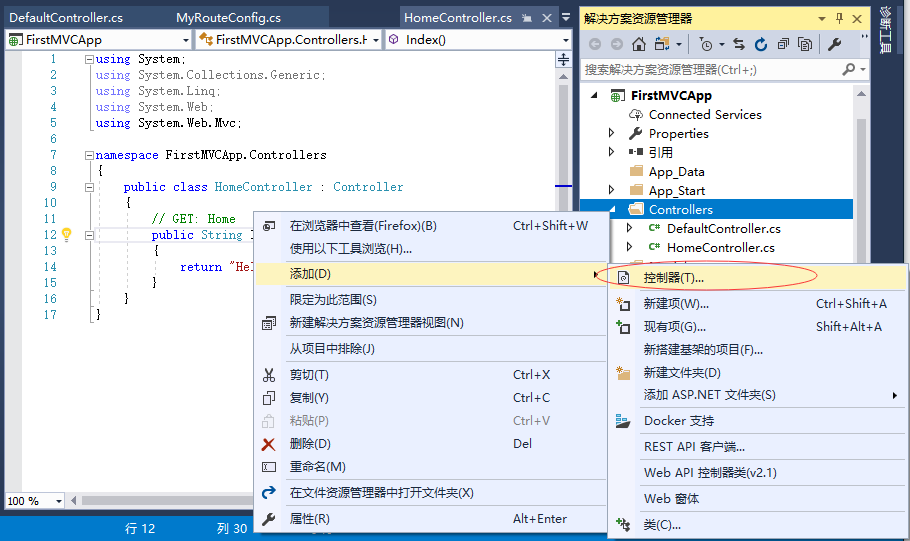Expand the App_Start folder node
Viewport: 910px width, 541px height.
click(612, 191)
